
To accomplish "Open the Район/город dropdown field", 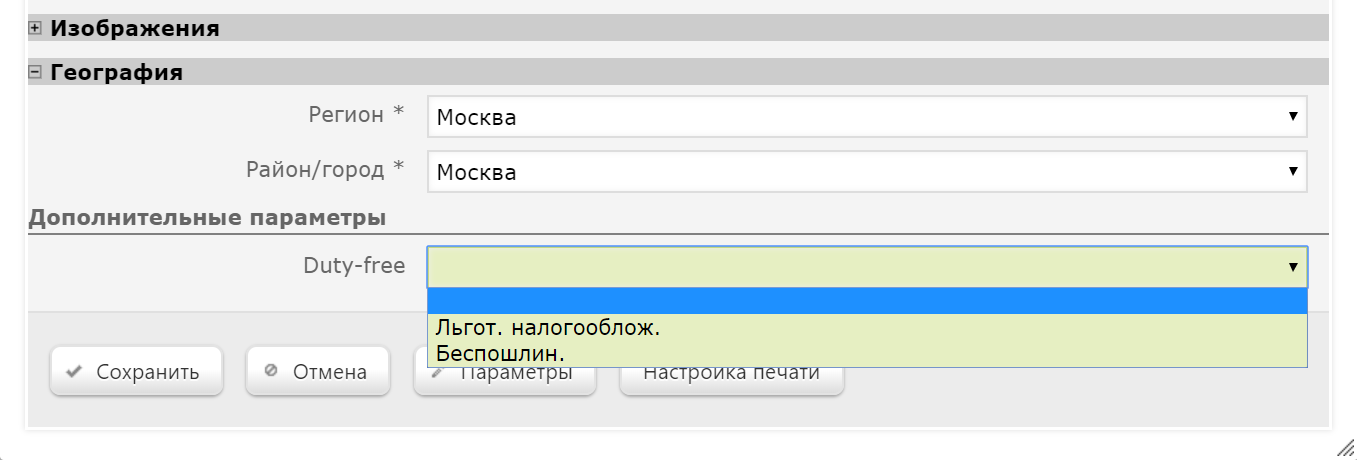I will pos(867,172).
